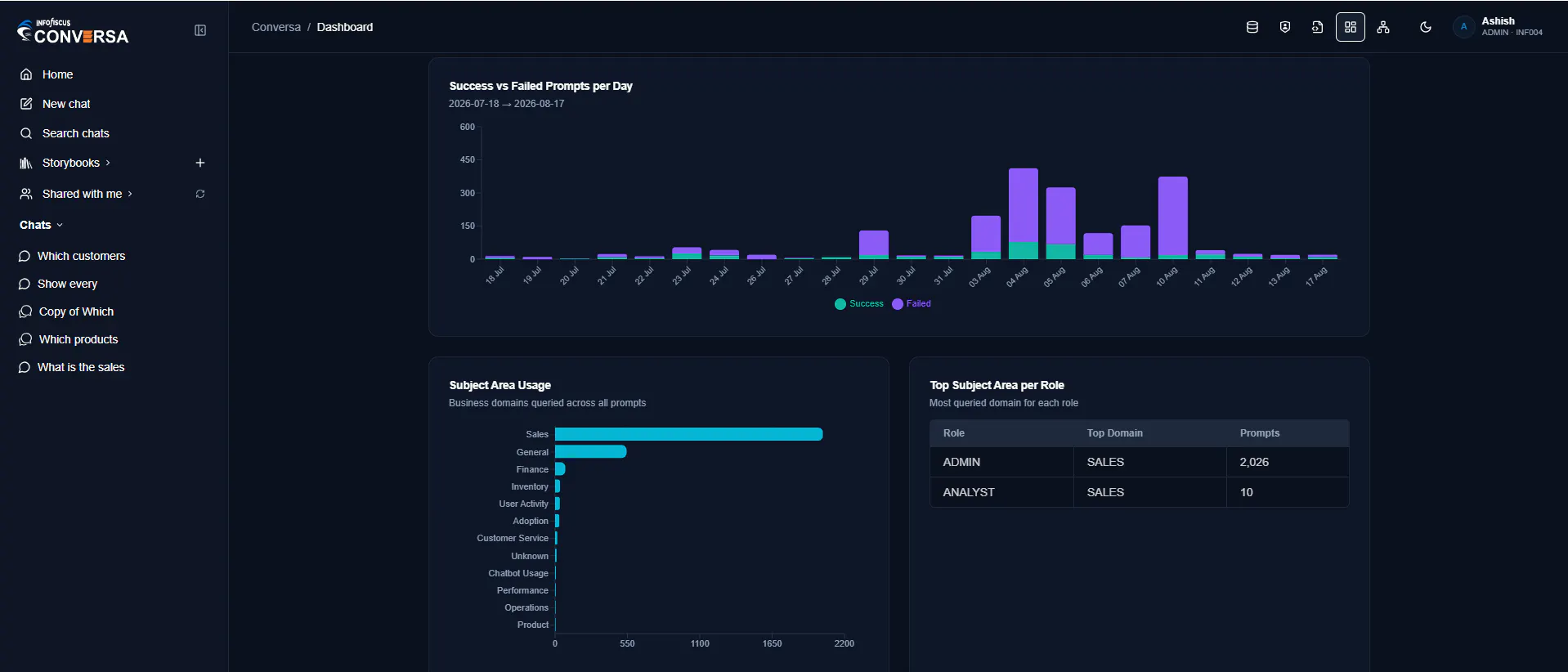Click the 06 Aug bar in chart
This screenshot has width=1568, height=672.
point(1098,246)
